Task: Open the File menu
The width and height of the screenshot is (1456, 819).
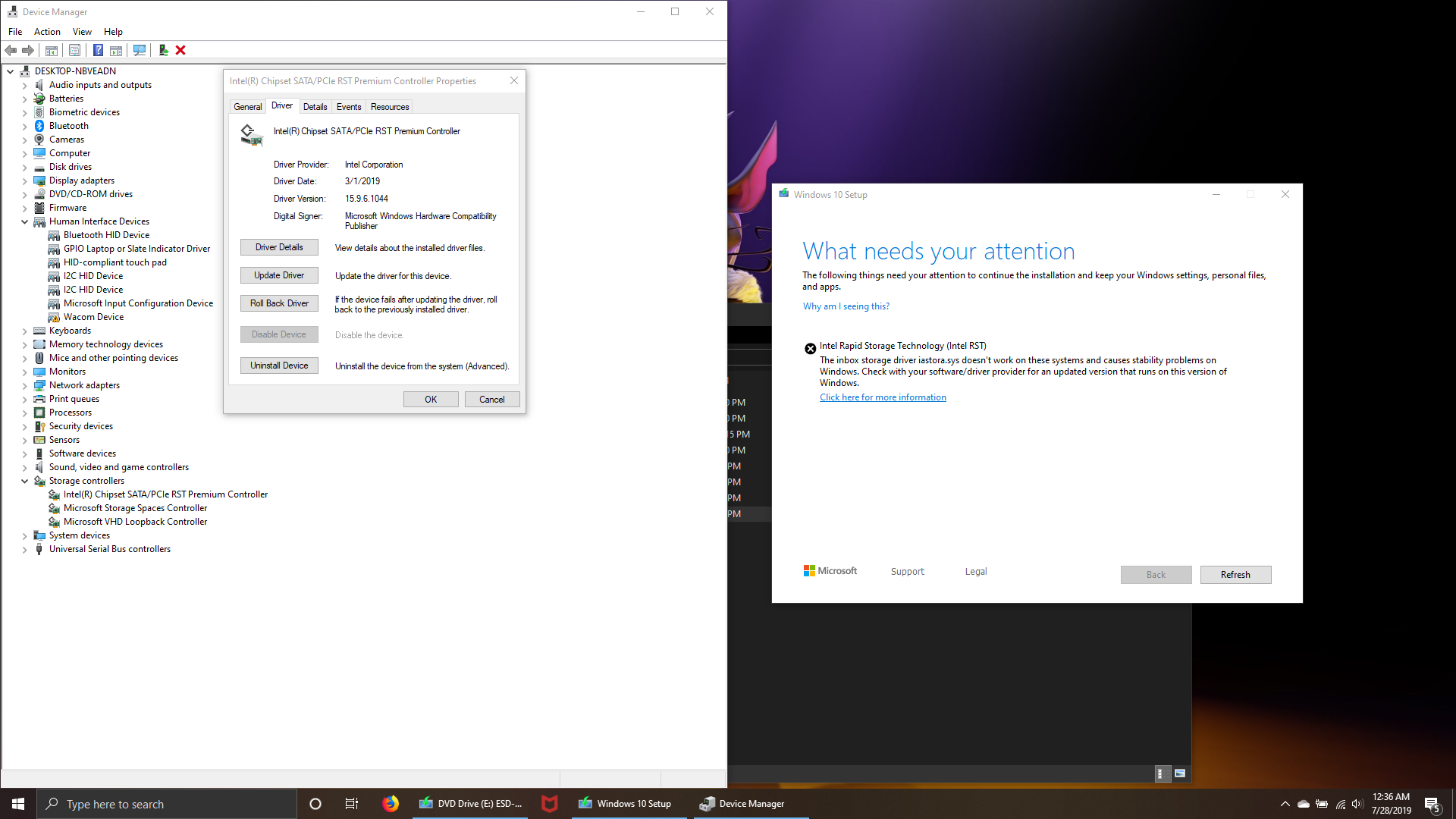Action: click(15, 32)
